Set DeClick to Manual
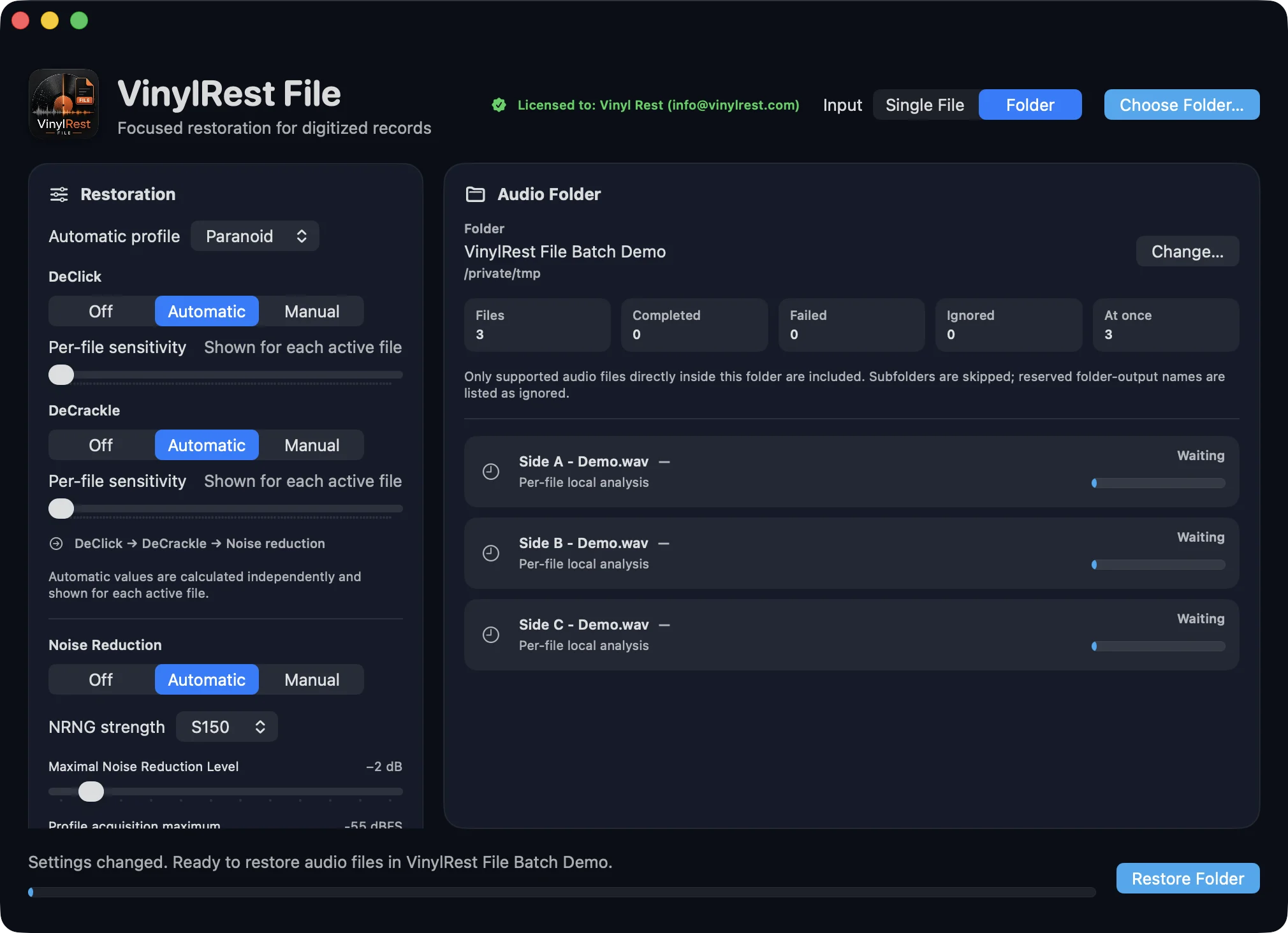Screen dimensions: 1288x933 tap(312, 311)
